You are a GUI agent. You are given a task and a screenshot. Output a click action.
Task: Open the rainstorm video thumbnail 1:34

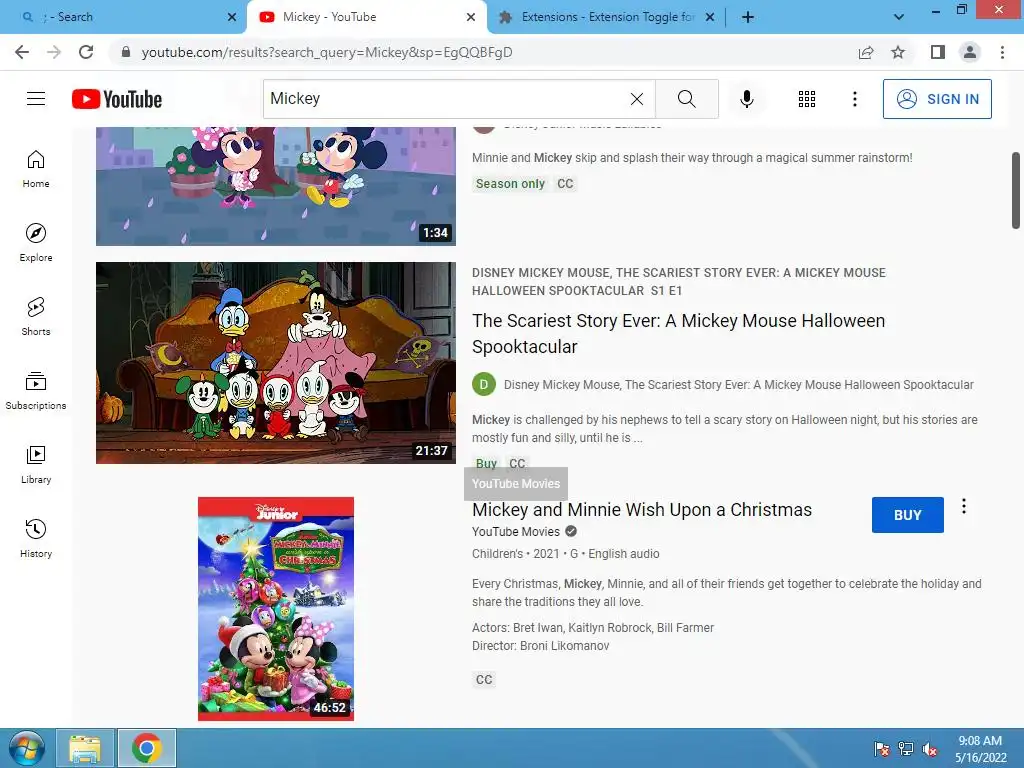pos(276,186)
